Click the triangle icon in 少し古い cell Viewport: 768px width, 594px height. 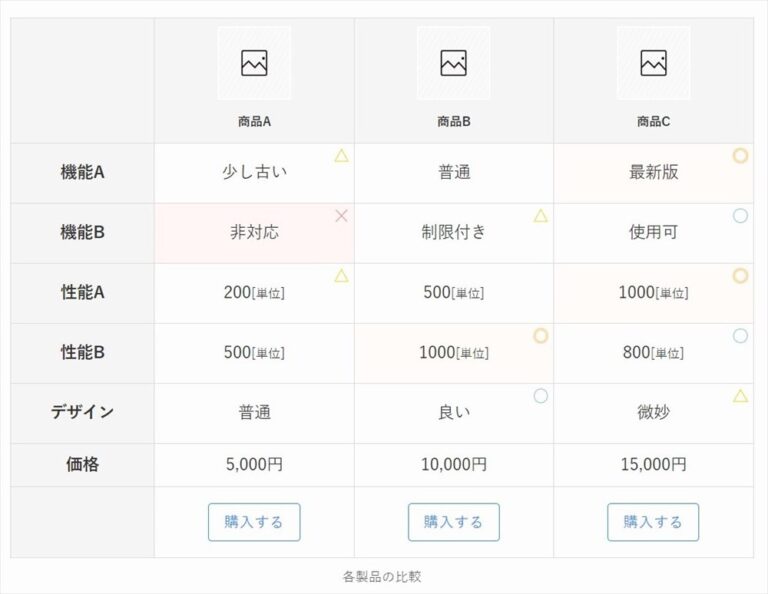[341, 155]
